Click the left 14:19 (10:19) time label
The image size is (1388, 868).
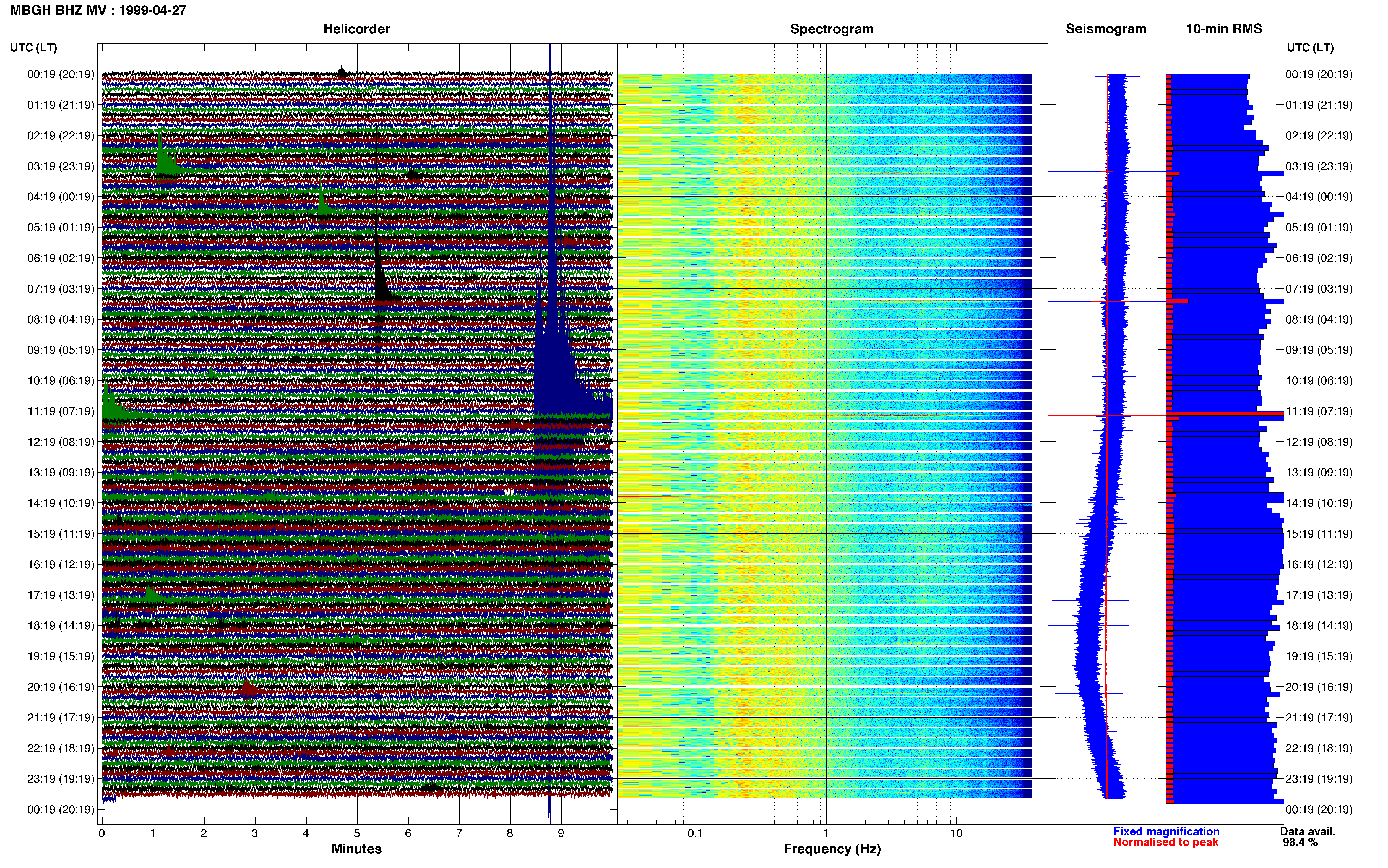coord(60,503)
